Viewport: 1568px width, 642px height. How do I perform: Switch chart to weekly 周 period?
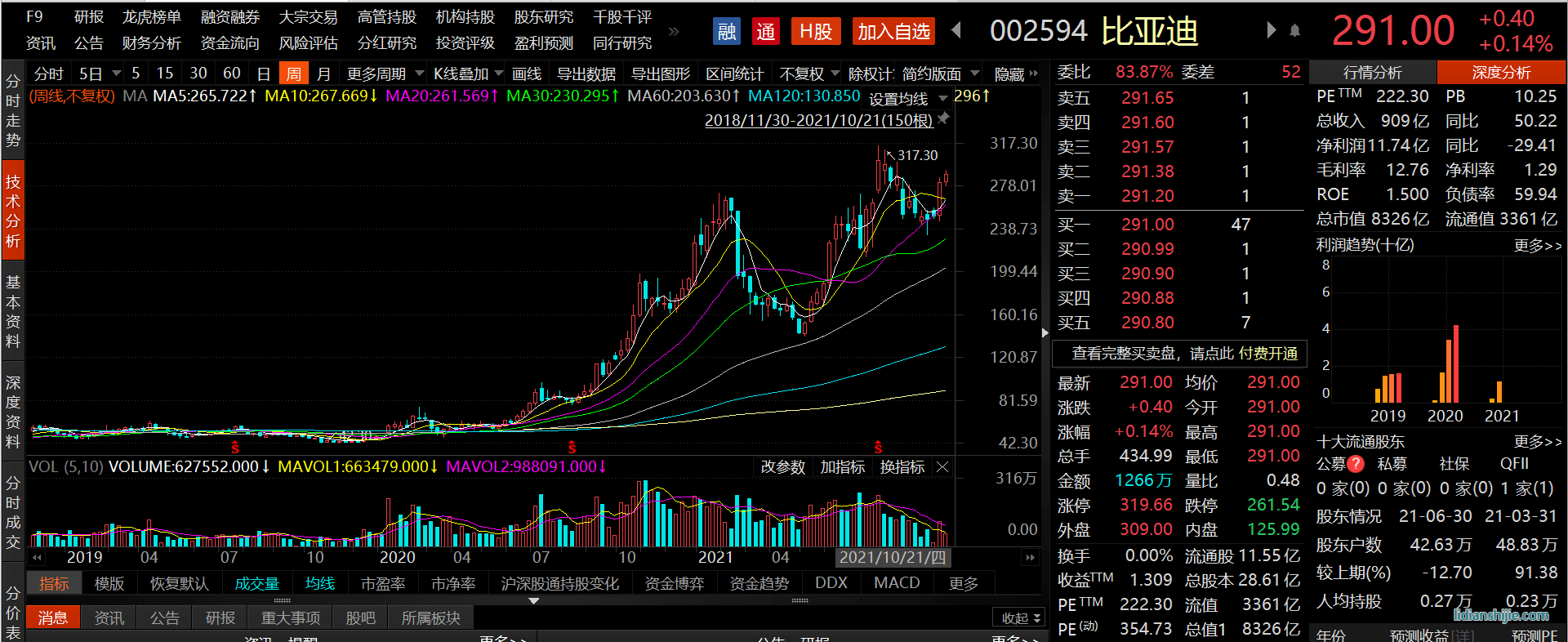(292, 74)
